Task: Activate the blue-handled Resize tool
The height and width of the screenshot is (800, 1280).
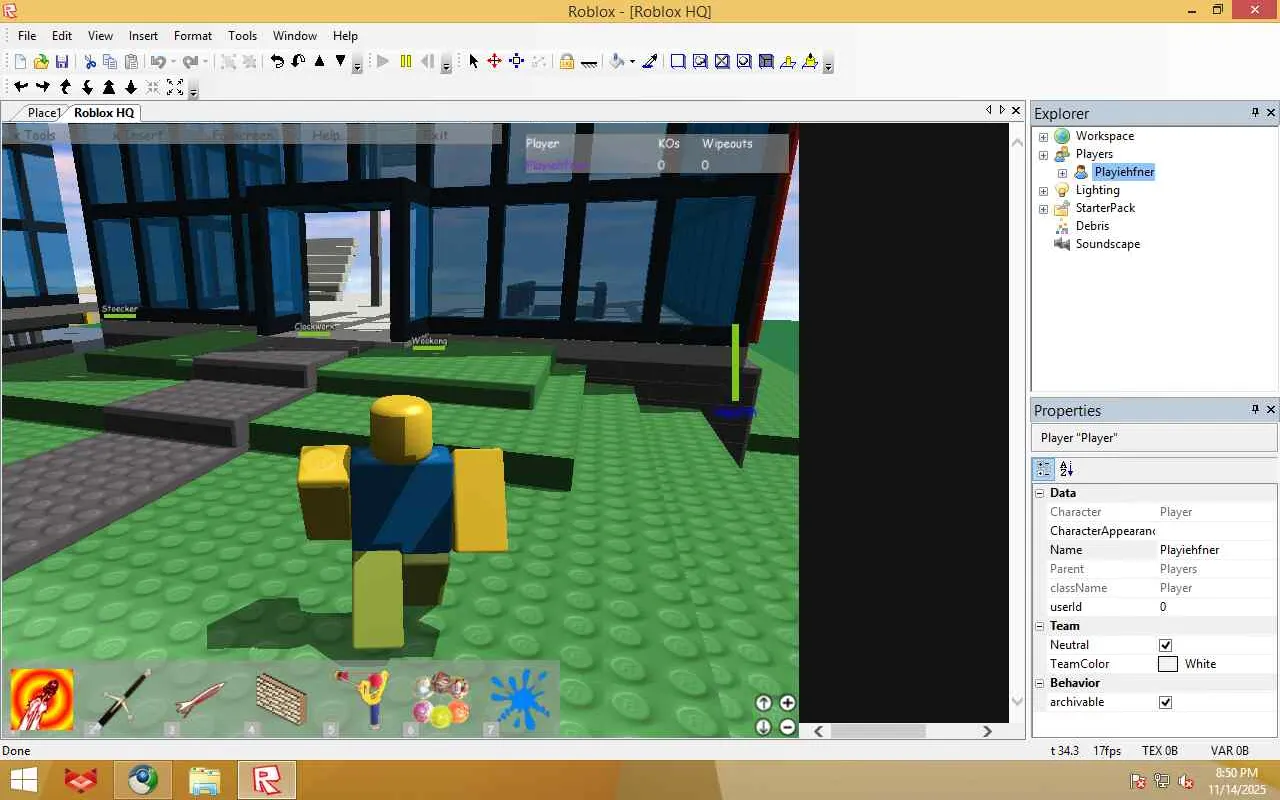Action: (x=517, y=62)
